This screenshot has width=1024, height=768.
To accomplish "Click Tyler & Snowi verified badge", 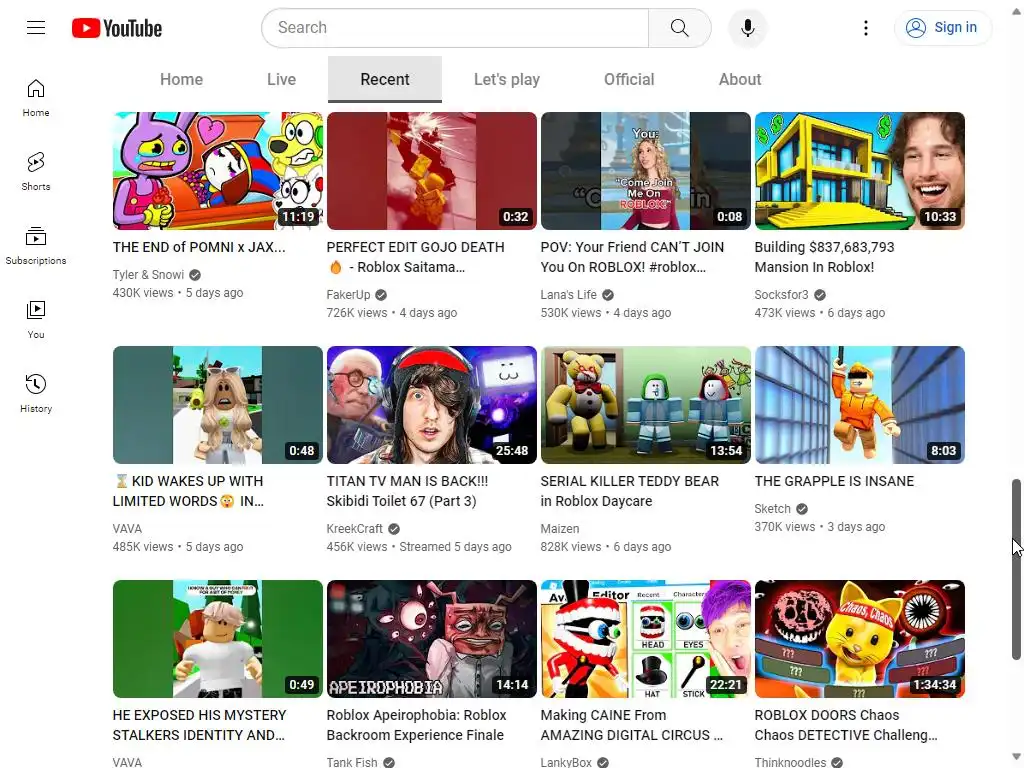I will (195, 275).
